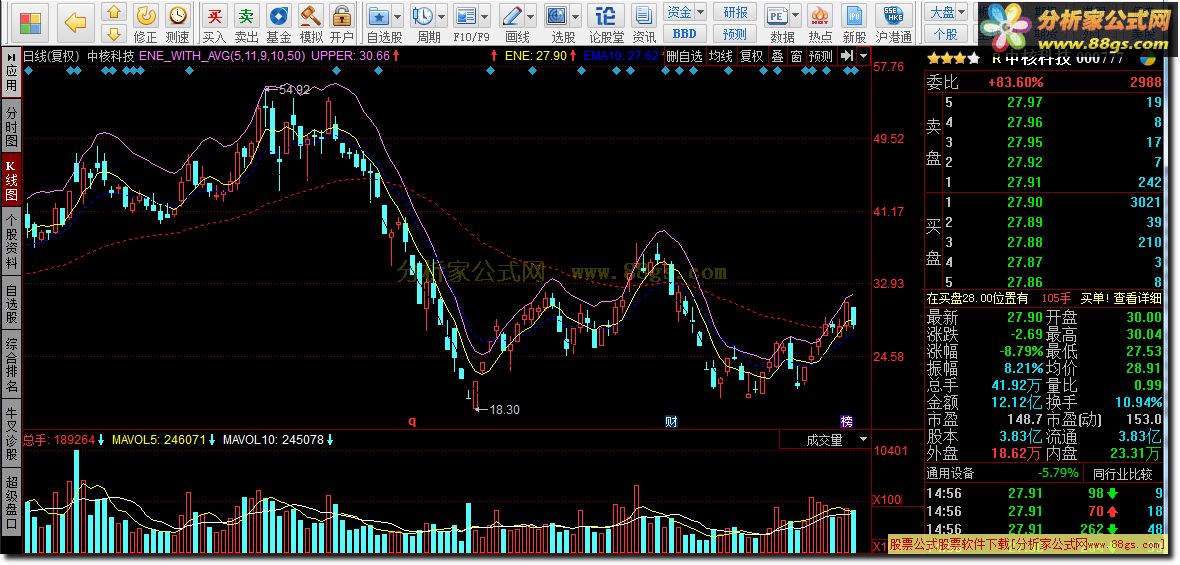Expand the 画线 dropdown arrow
The width and height of the screenshot is (1180, 565).
point(531,15)
